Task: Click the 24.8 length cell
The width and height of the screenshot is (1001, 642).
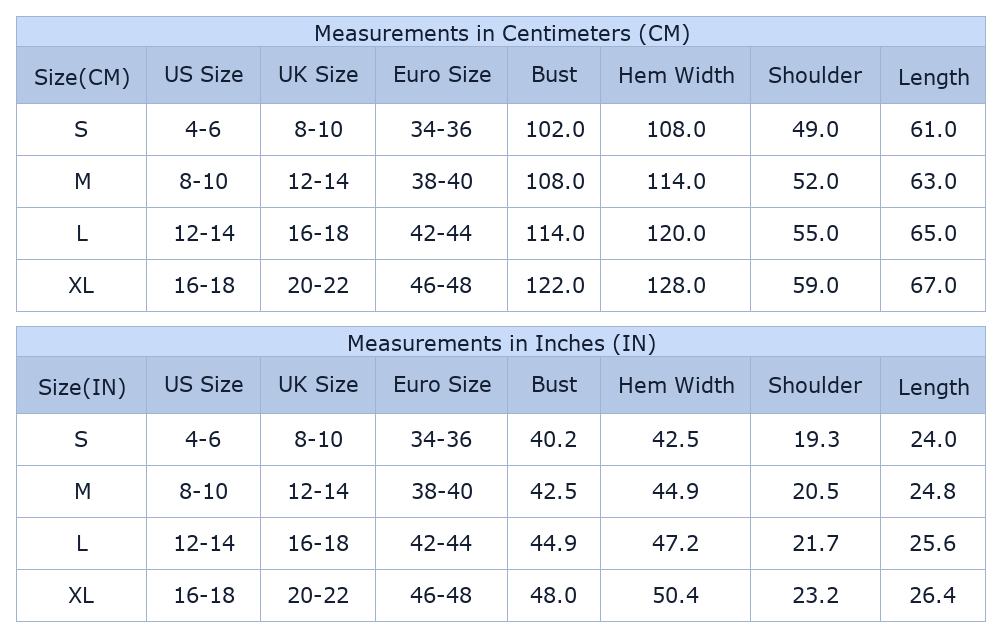Action: point(933,491)
